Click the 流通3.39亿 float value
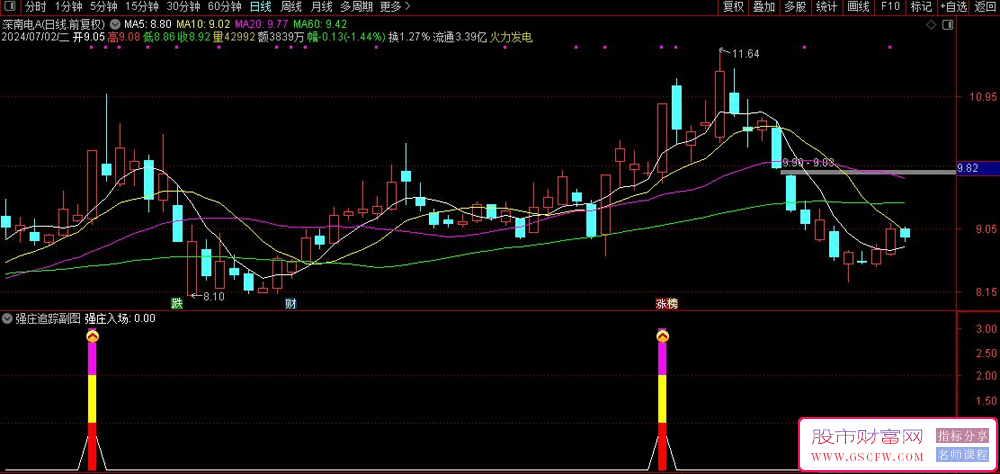This screenshot has height=474, width=1000. [460, 37]
